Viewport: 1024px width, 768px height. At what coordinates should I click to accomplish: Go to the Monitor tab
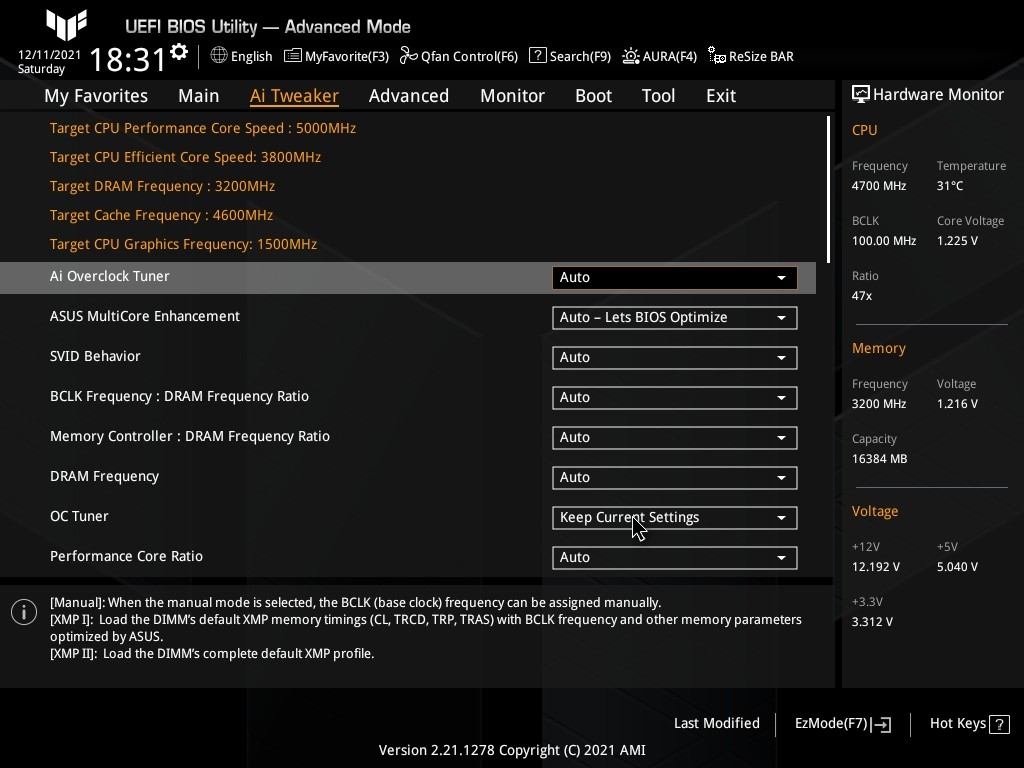point(512,96)
